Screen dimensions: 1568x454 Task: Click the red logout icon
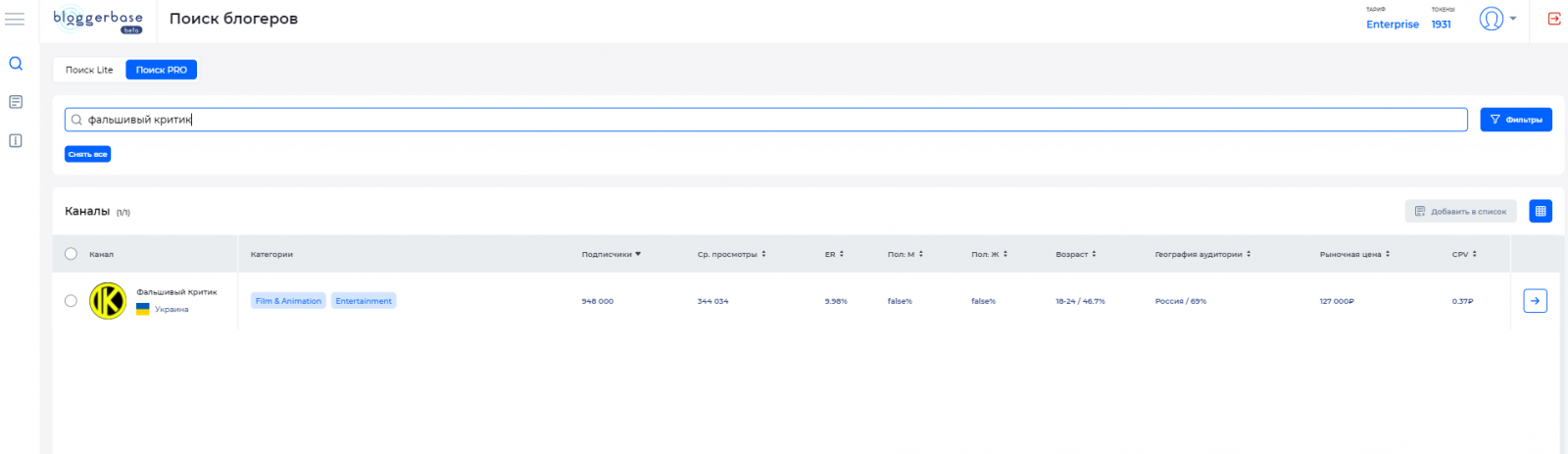coord(1554,19)
